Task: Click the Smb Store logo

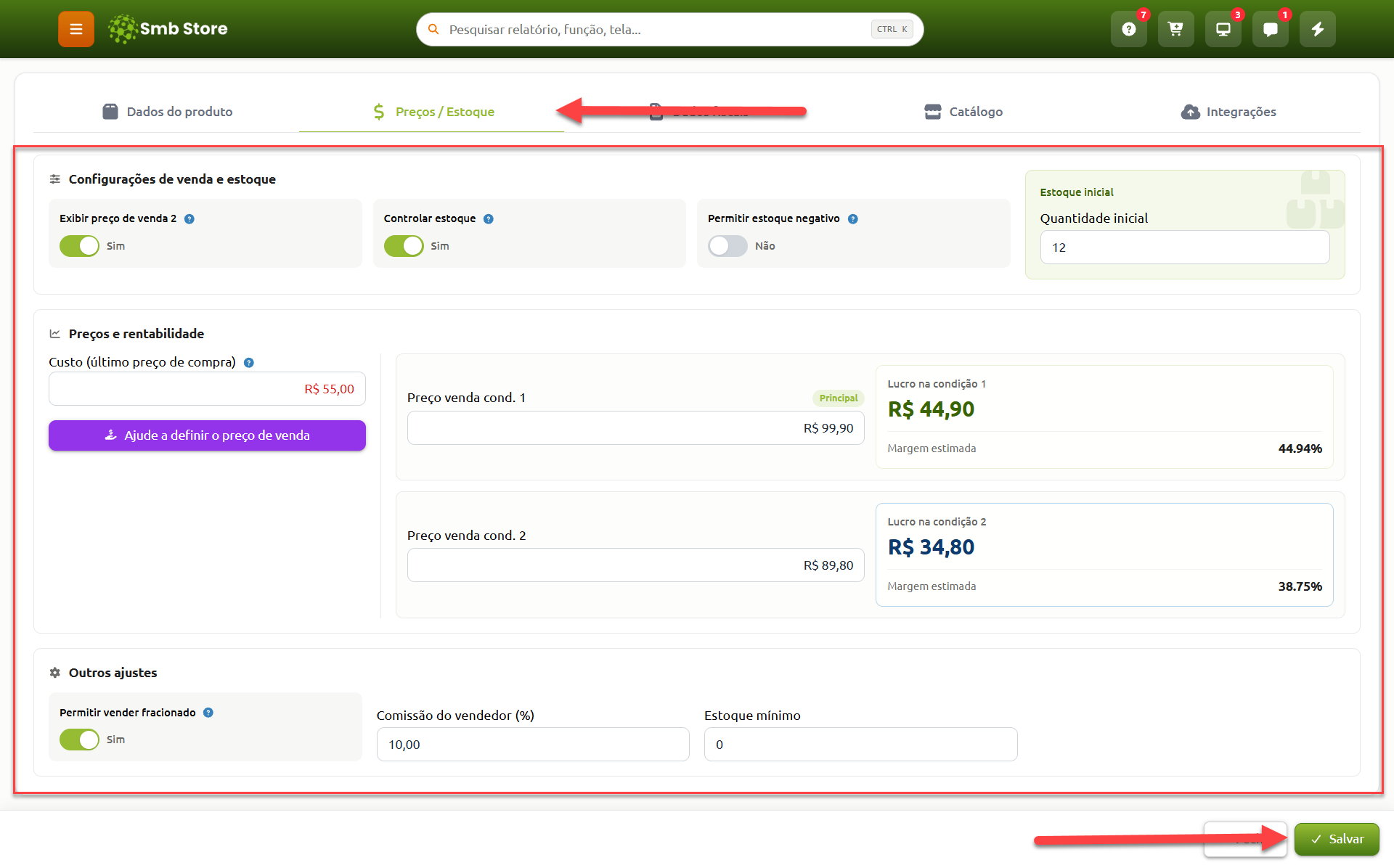Action: [x=168, y=29]
